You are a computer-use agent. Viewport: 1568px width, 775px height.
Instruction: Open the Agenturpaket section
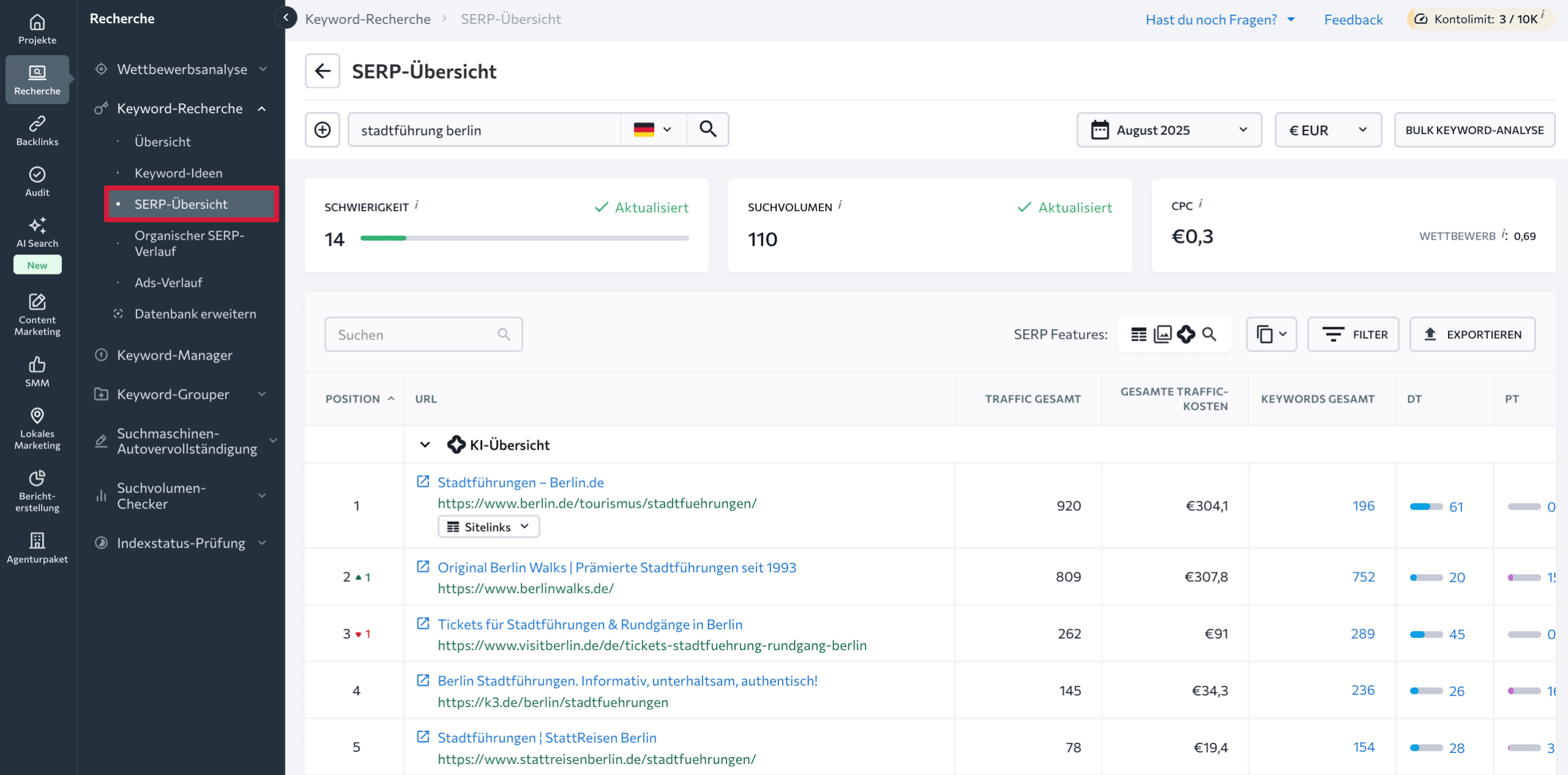(37, 548)
